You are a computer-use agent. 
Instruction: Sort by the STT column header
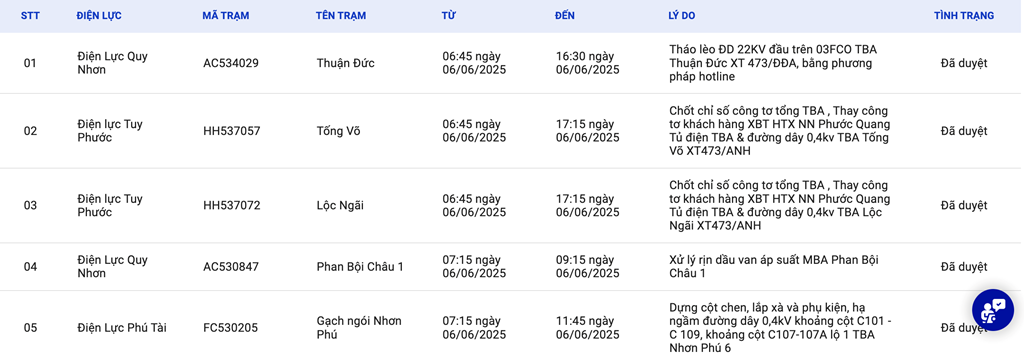click(x=30, y=16)
